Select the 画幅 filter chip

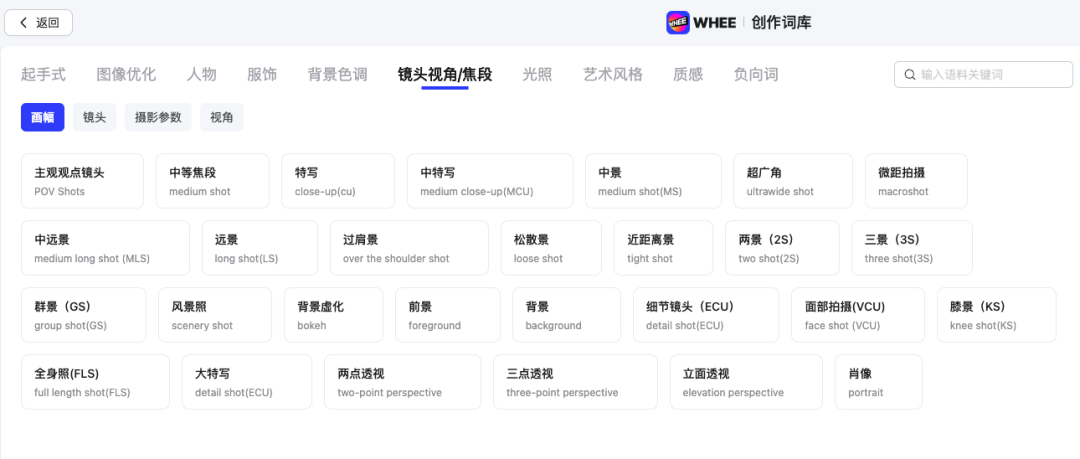[x=43, y=117]
